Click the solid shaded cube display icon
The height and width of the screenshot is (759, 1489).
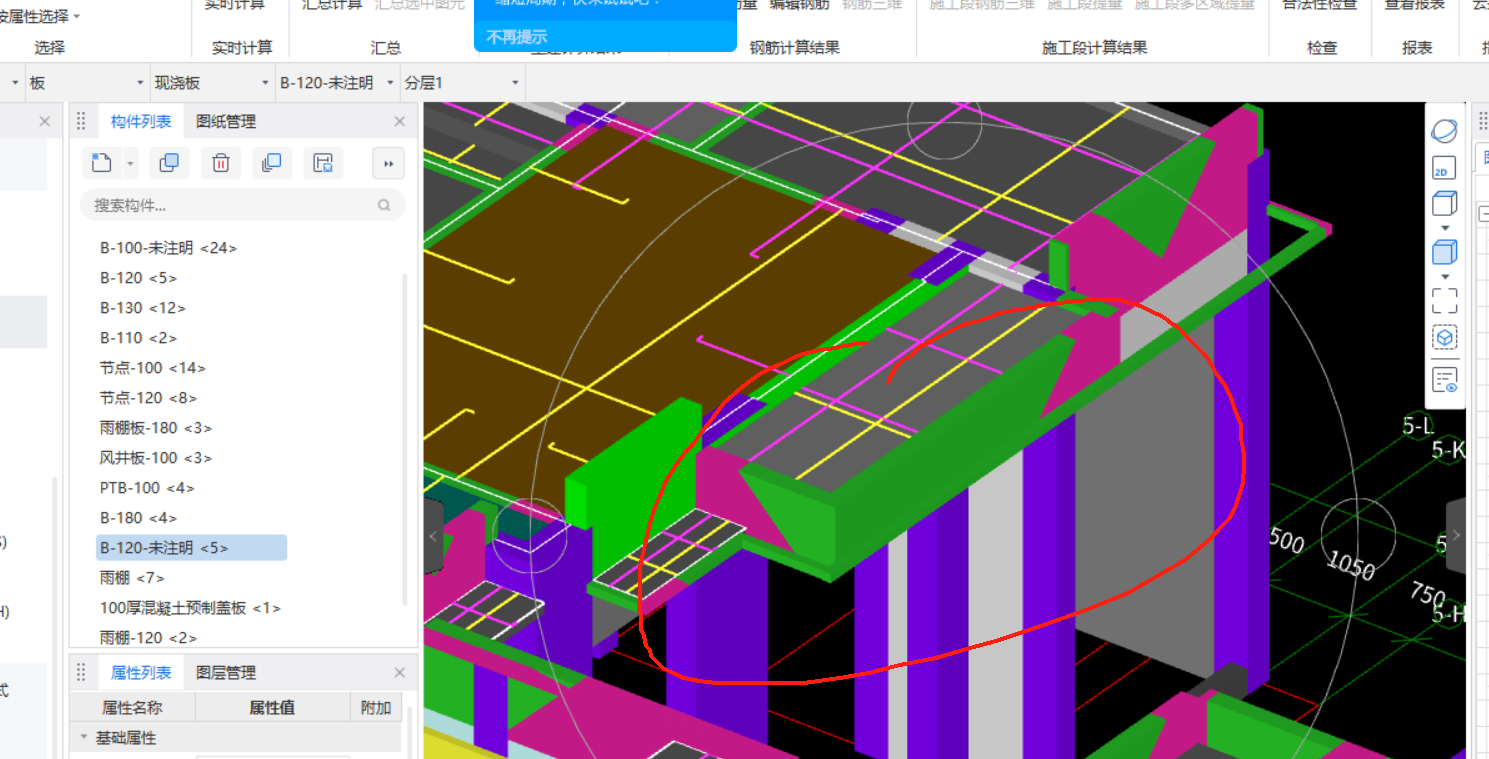[x=1444, y=251]
